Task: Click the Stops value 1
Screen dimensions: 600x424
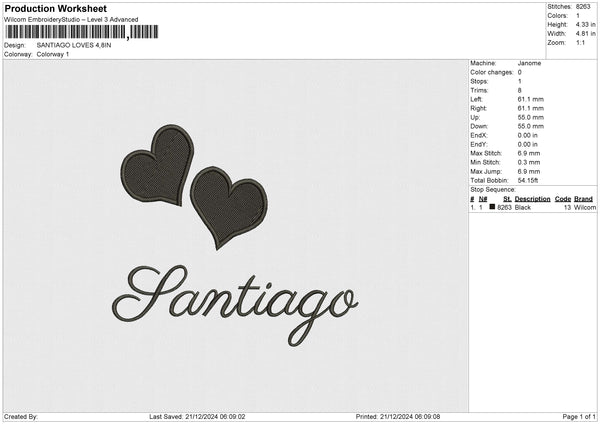Action: 520,81
